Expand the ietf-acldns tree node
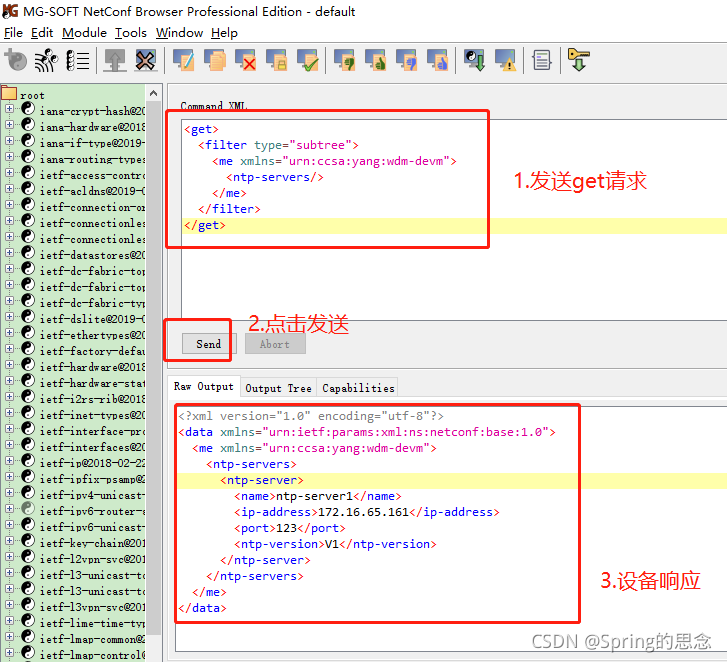The height and width of the screenshot is (662, 727). (x=9, y=189)
